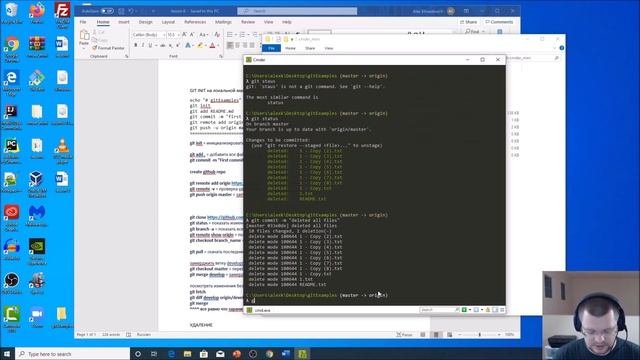
Task: Apply the red font color in Word
Action: (x=212, y=45)
